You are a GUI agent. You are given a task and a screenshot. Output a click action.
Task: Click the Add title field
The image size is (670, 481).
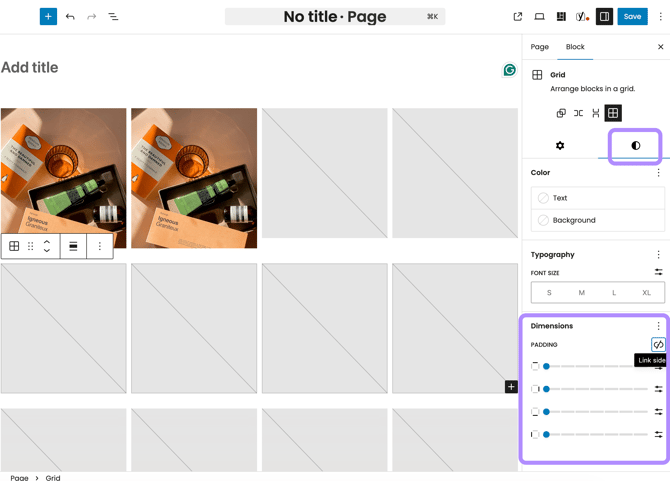[30, 68]
